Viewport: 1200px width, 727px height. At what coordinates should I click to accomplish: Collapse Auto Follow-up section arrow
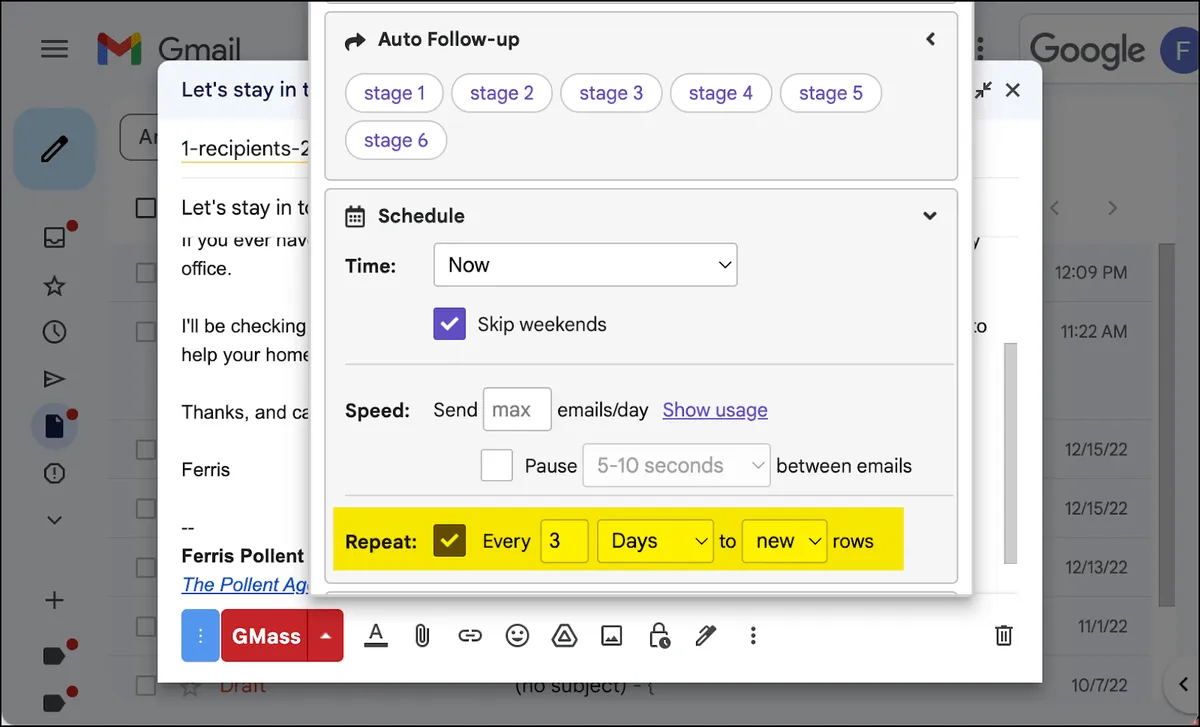[930, 40]
